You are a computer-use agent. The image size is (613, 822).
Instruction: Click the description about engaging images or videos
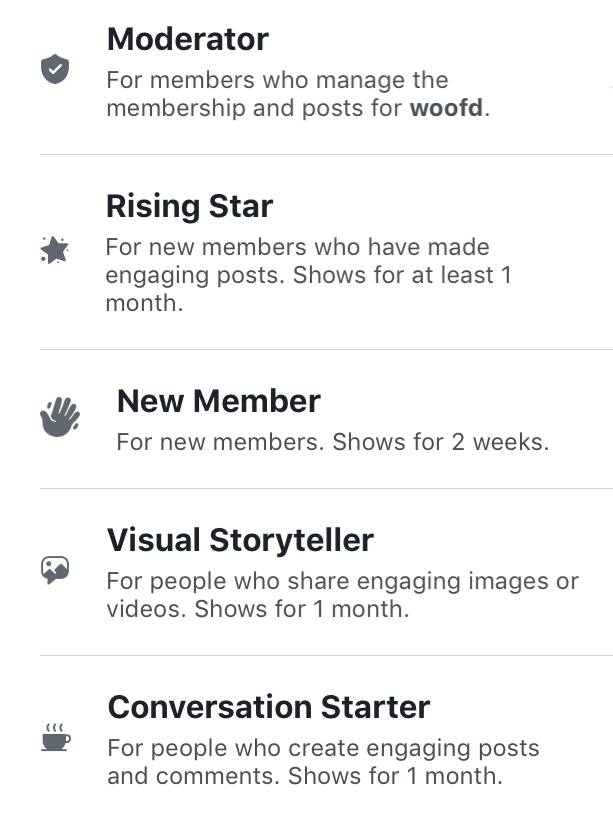(x=340, y=595)
